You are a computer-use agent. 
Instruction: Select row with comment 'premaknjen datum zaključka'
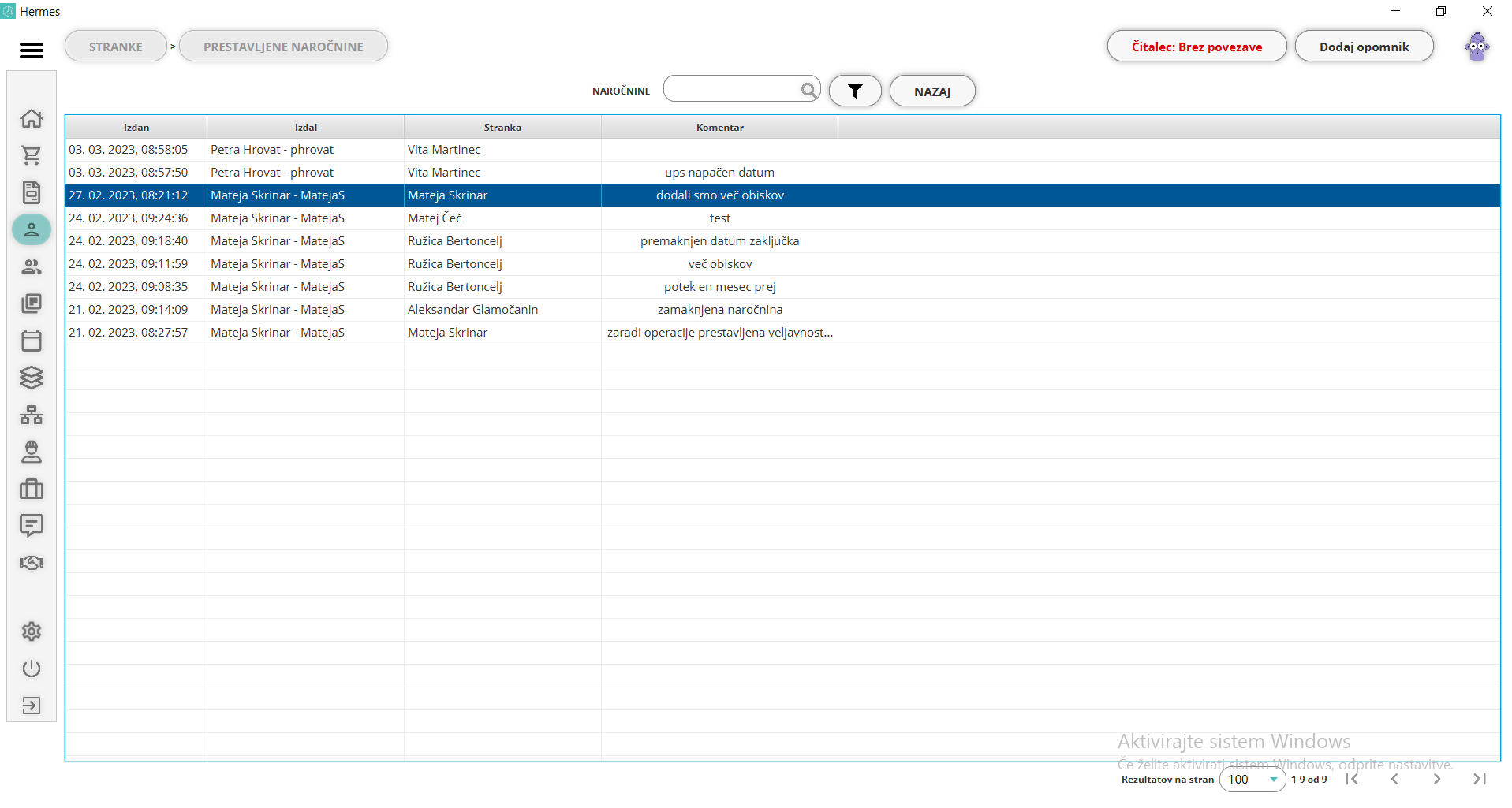click(x=782, y=241)
